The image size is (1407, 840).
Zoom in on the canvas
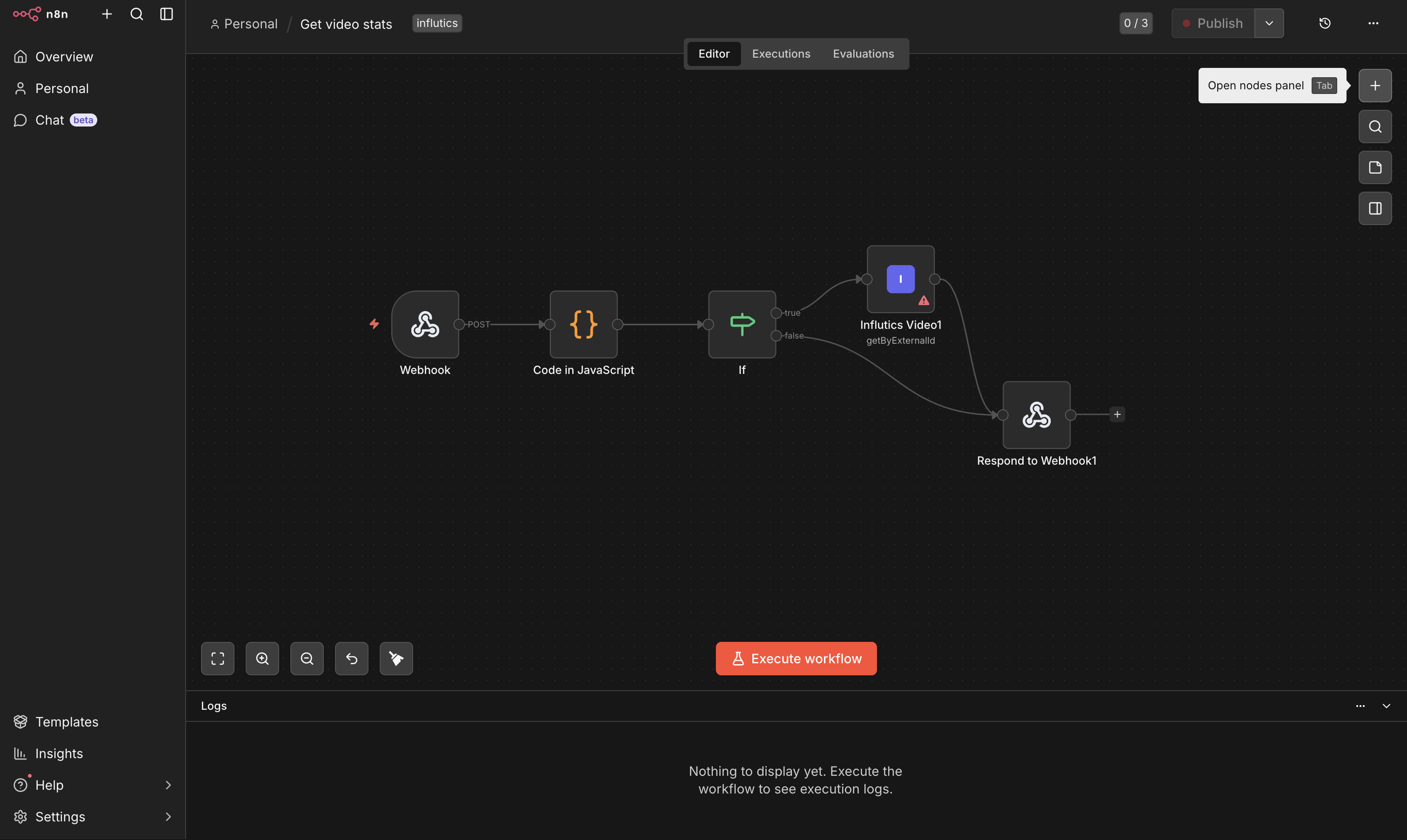[262, 658]
